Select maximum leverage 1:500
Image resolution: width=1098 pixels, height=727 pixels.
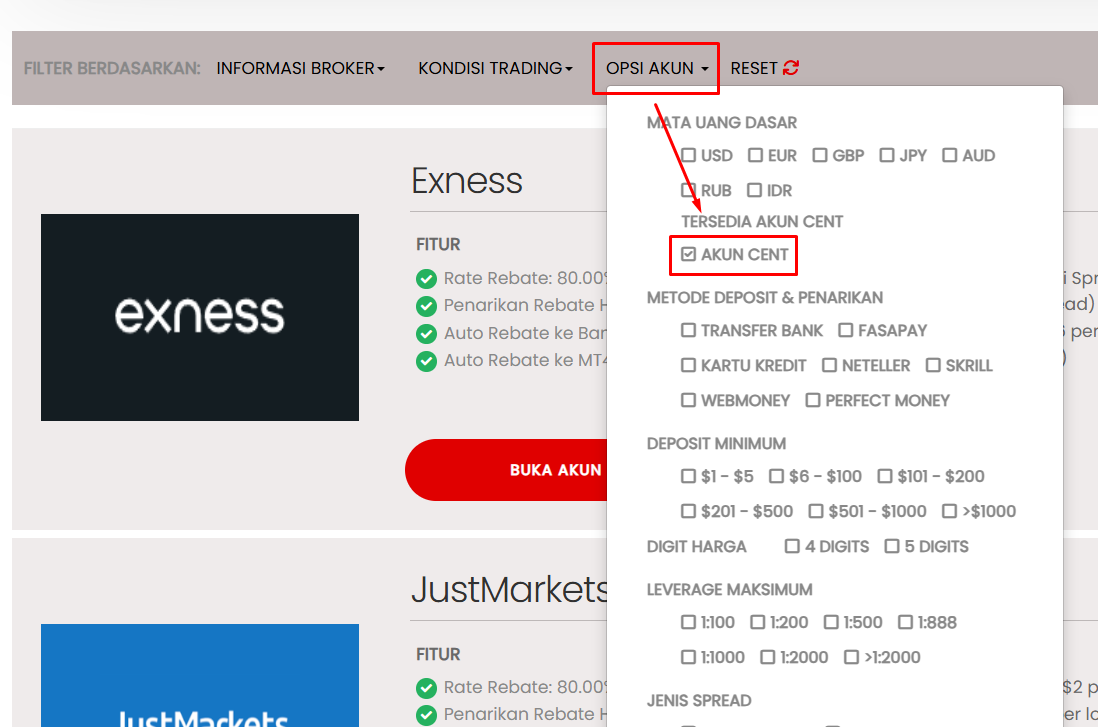[x=831, y=622]
